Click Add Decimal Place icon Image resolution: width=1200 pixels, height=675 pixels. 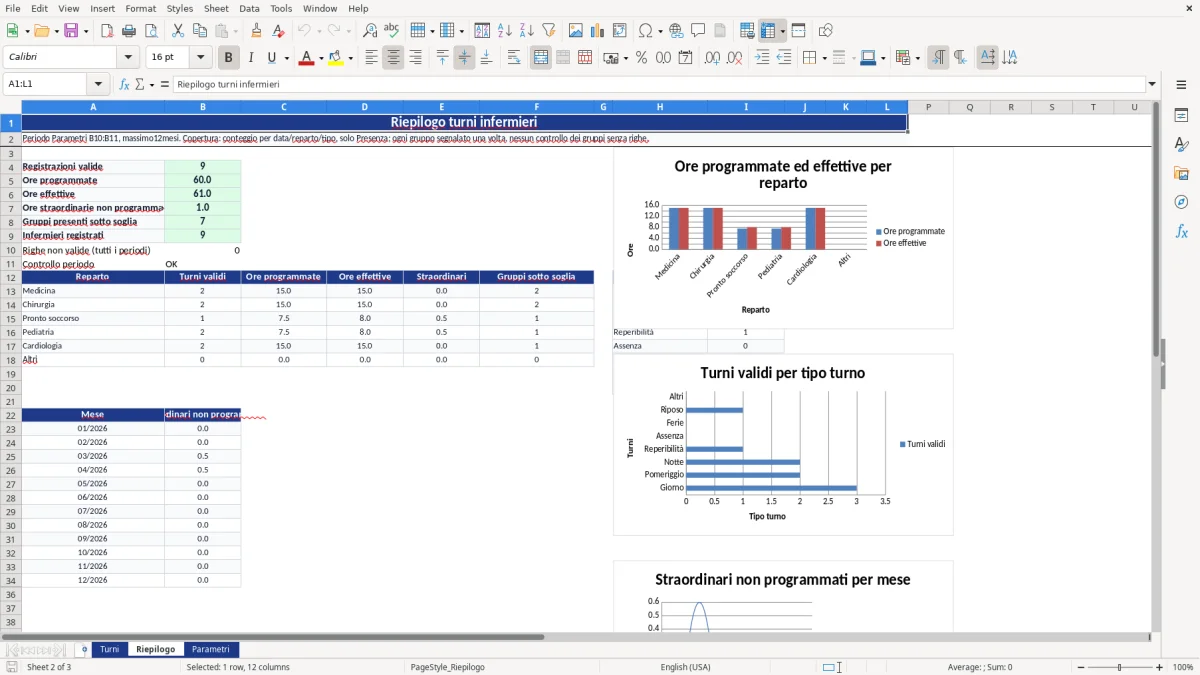712,58
